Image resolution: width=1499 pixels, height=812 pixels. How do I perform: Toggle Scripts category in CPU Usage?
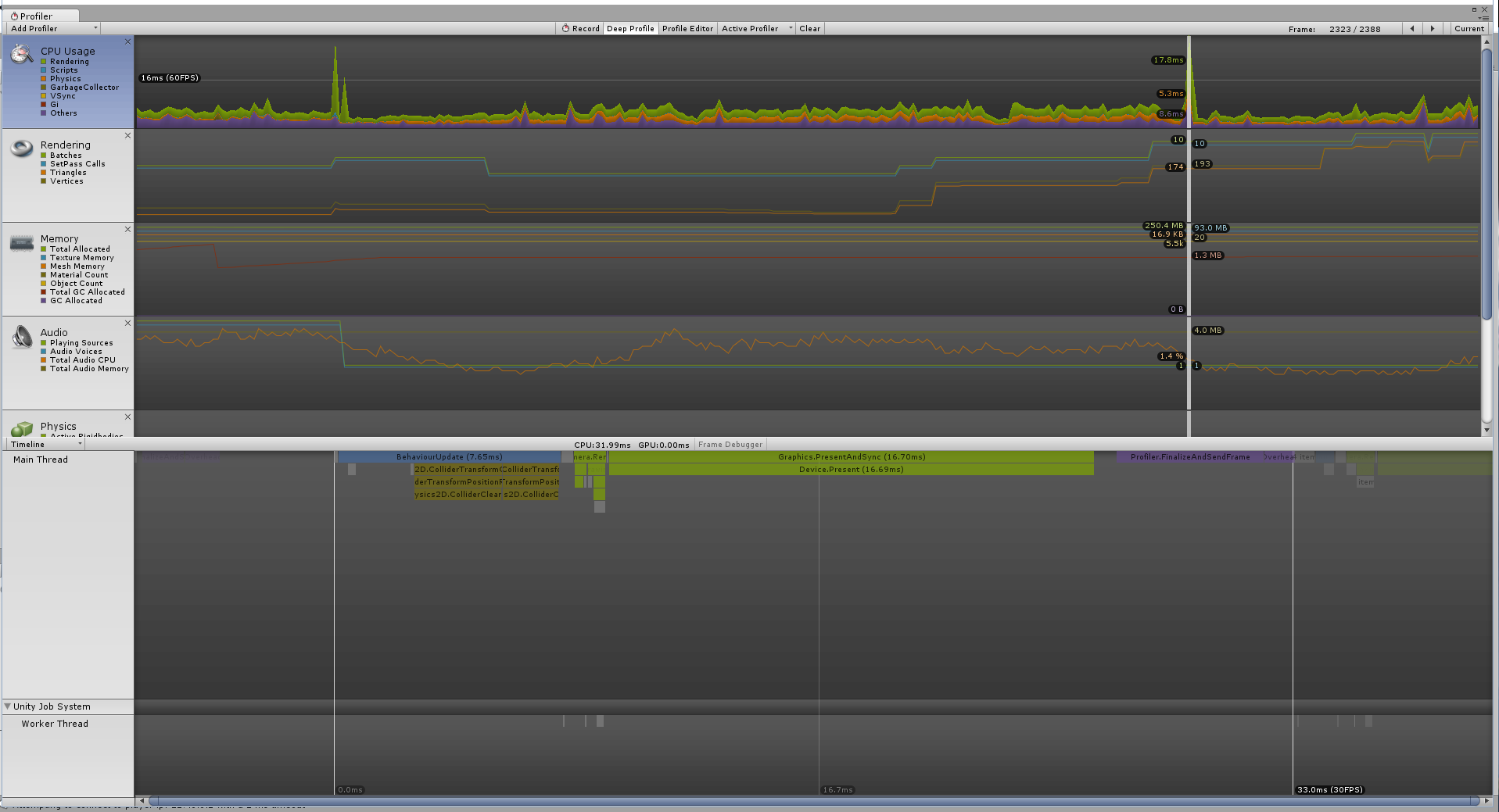coord(59,70)
